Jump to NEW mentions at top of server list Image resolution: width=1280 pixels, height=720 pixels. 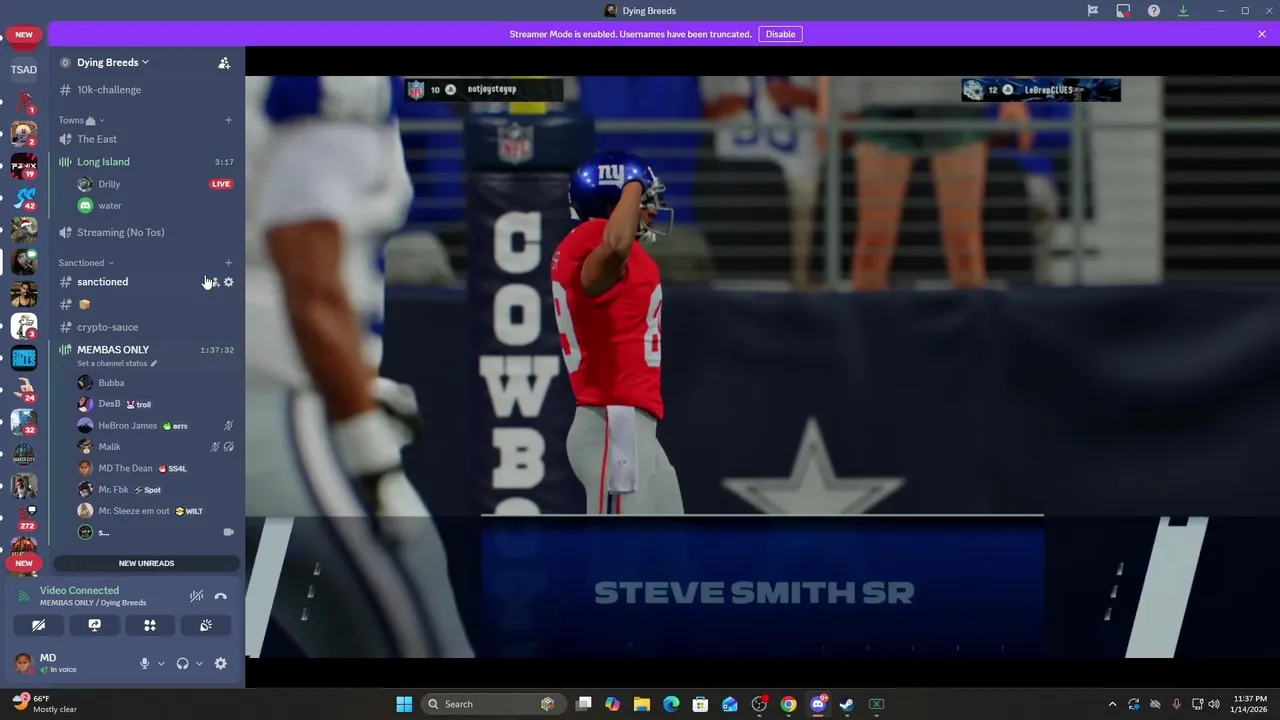24,35
